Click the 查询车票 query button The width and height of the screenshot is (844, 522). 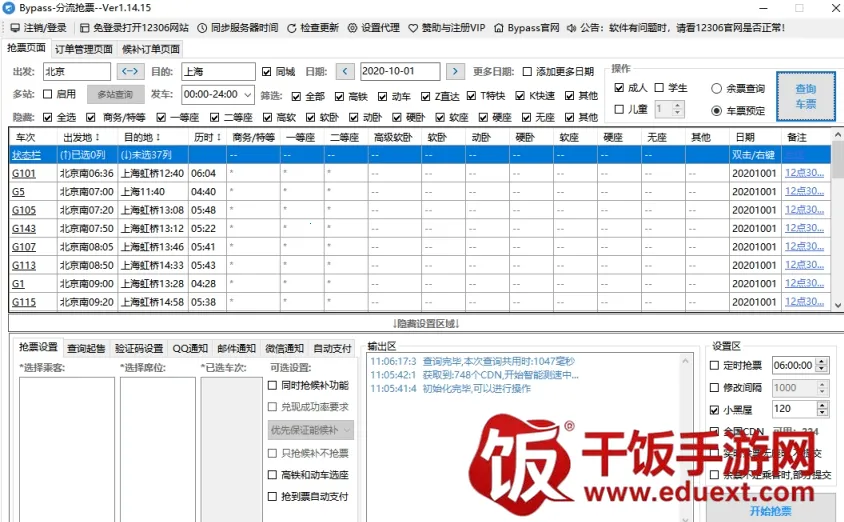tap(805, 97)
